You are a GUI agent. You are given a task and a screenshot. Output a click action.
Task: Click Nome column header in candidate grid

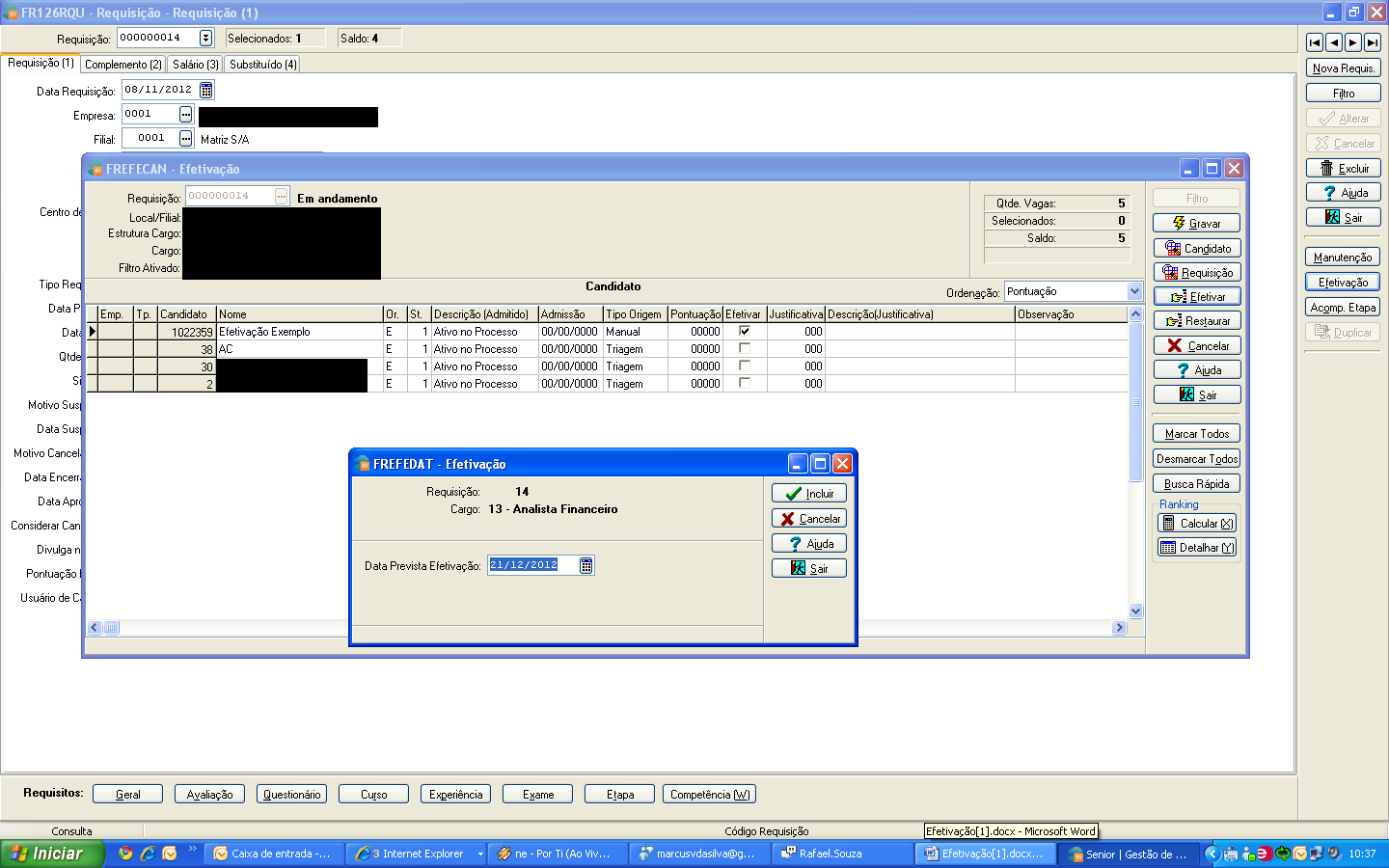299,313
